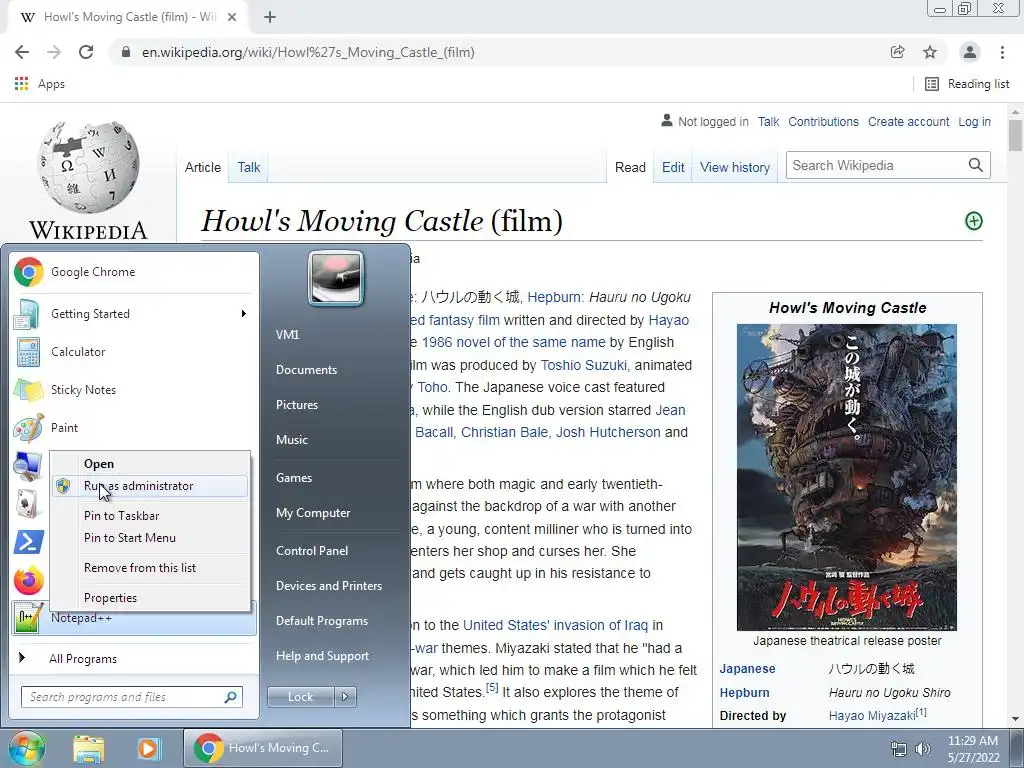The width and height of the screenshot is (1024, 768).
Task: Expand Getting Started submenu arrow
Action: pyautogui.click(x=244, y=314)
